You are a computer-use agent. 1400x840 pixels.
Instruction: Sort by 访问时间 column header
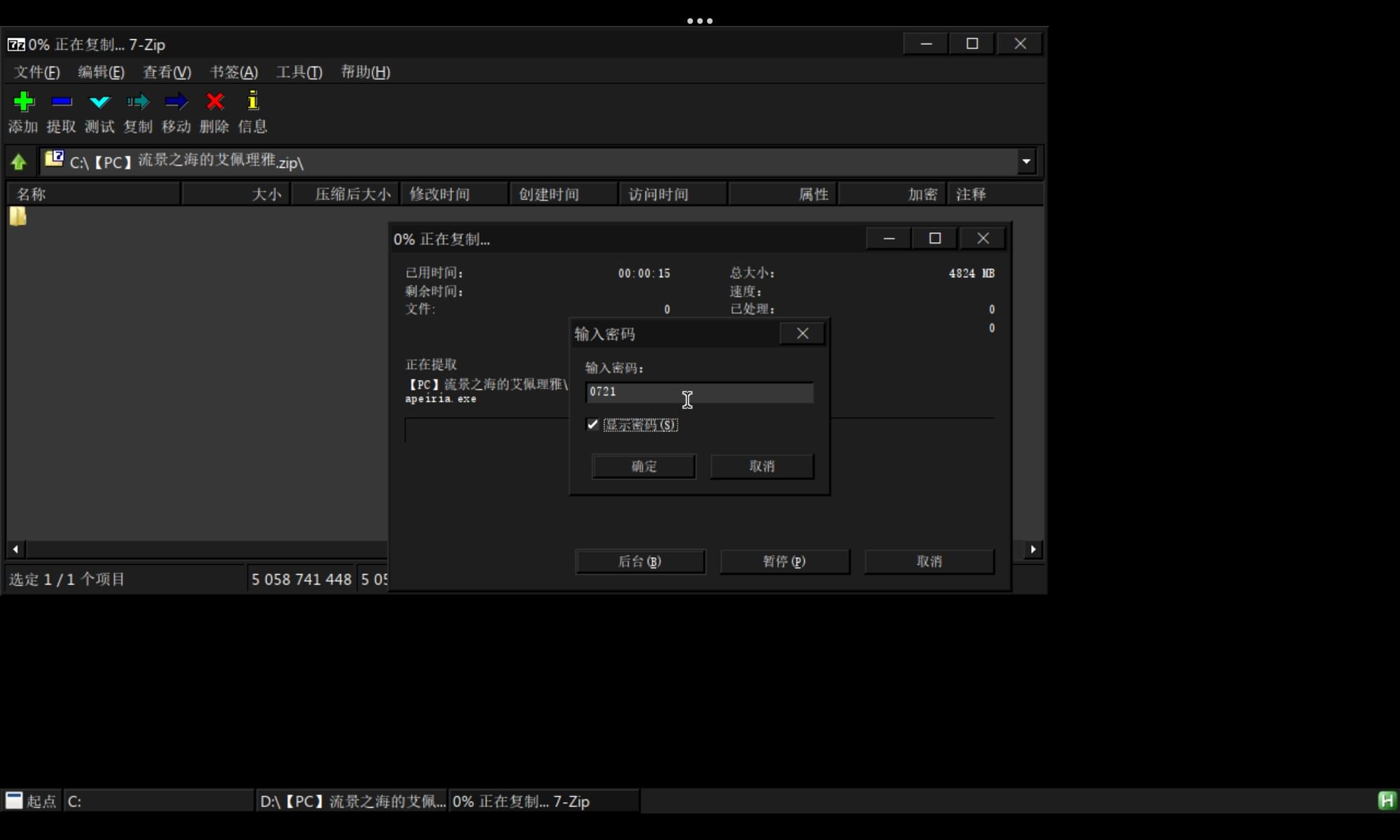pos(673,194)
